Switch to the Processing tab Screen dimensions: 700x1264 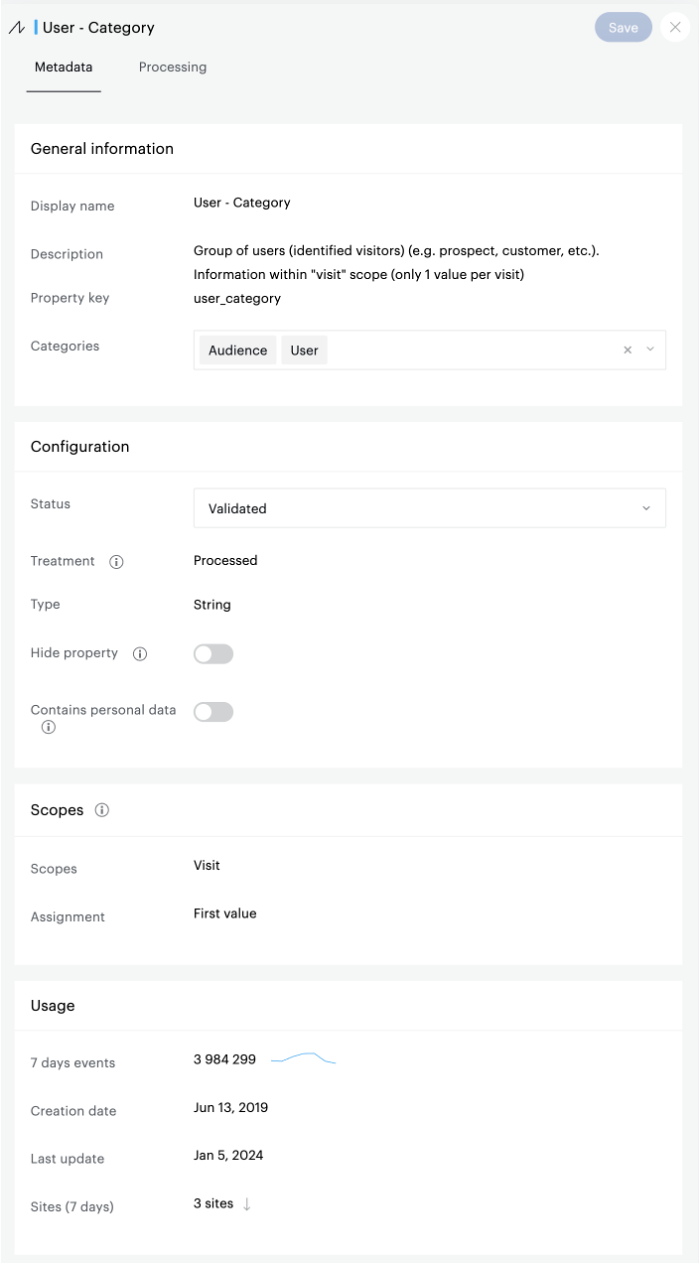pyautogui.click(x=173, y=67)
